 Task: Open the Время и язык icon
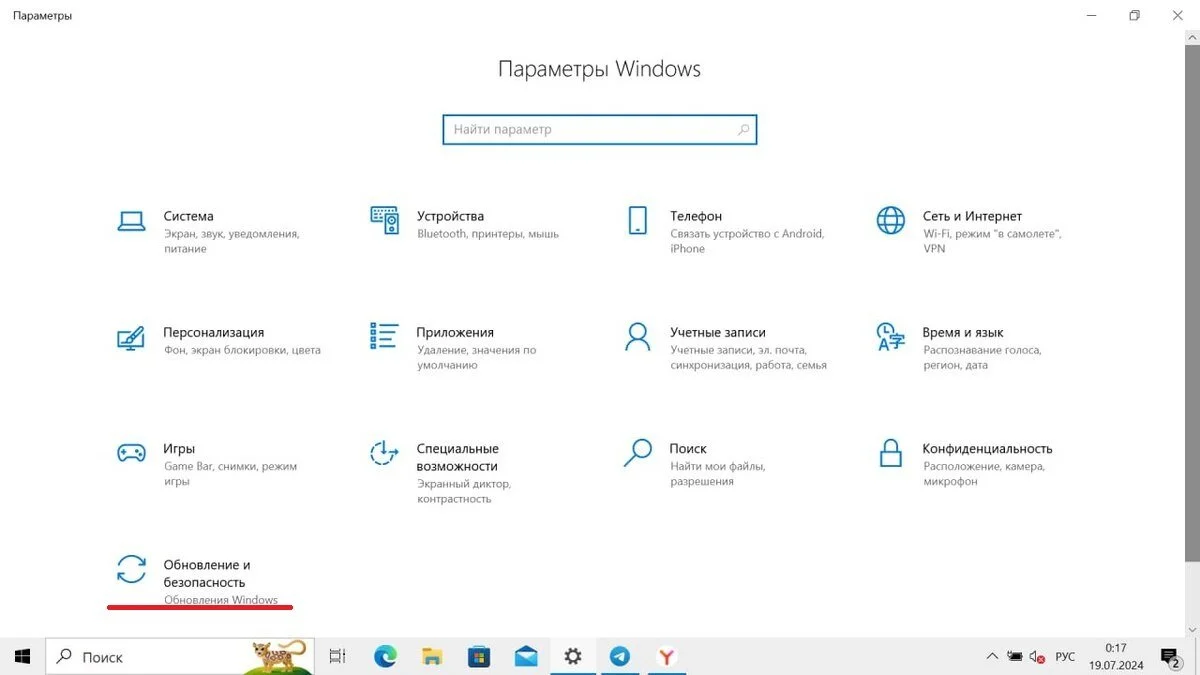point(890,336)
